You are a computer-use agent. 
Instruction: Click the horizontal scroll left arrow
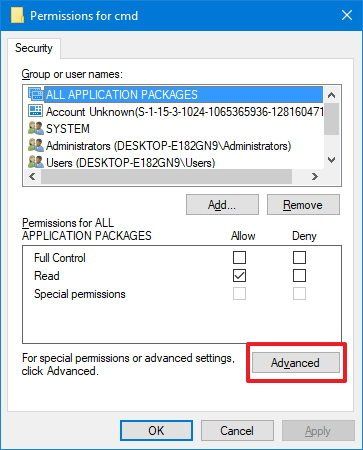[x=32, y=176]
